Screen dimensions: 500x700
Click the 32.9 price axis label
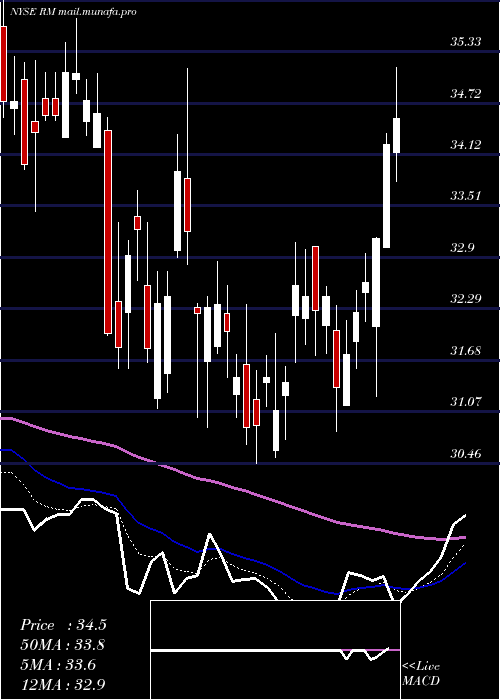(462, 247)
